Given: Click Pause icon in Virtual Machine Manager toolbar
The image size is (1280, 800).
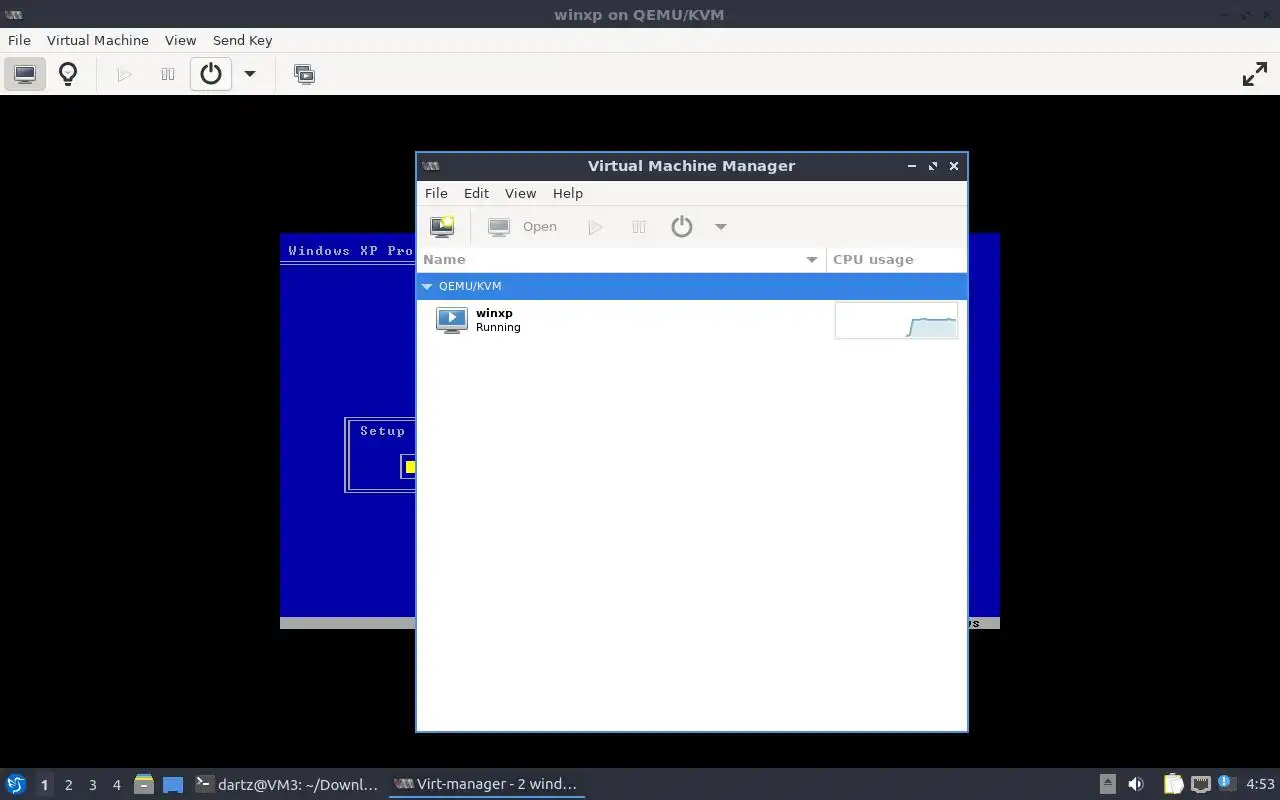Looking at the screenshot, I should pyautogui.click(x=638, y=226).
